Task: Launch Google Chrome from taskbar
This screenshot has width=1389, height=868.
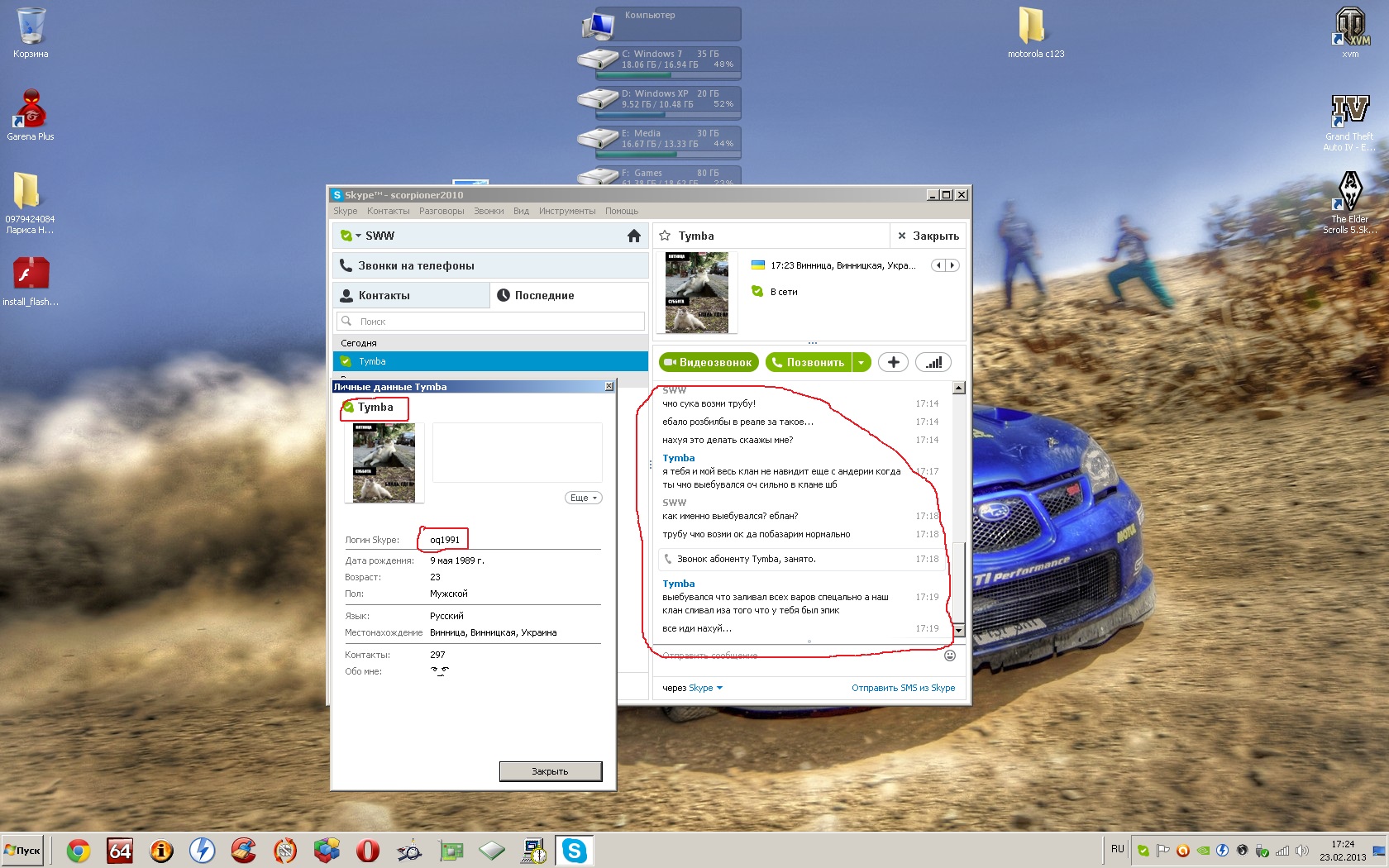Action: (x=79, y=850)
